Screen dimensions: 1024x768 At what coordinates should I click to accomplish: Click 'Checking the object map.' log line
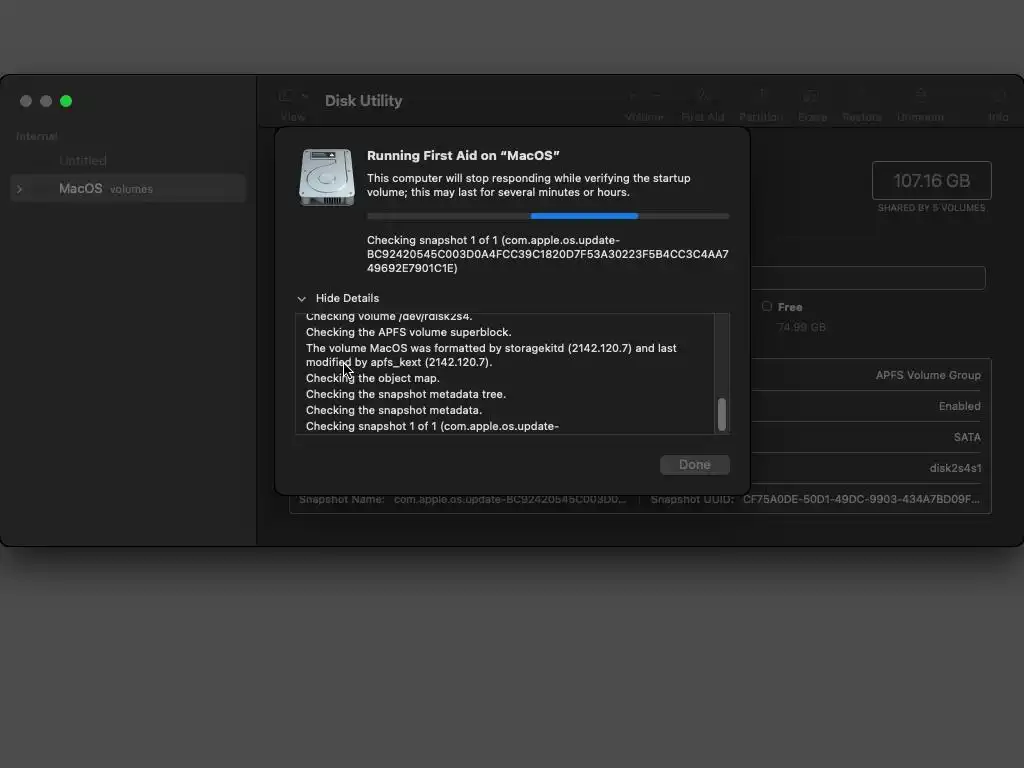[373, 378]
